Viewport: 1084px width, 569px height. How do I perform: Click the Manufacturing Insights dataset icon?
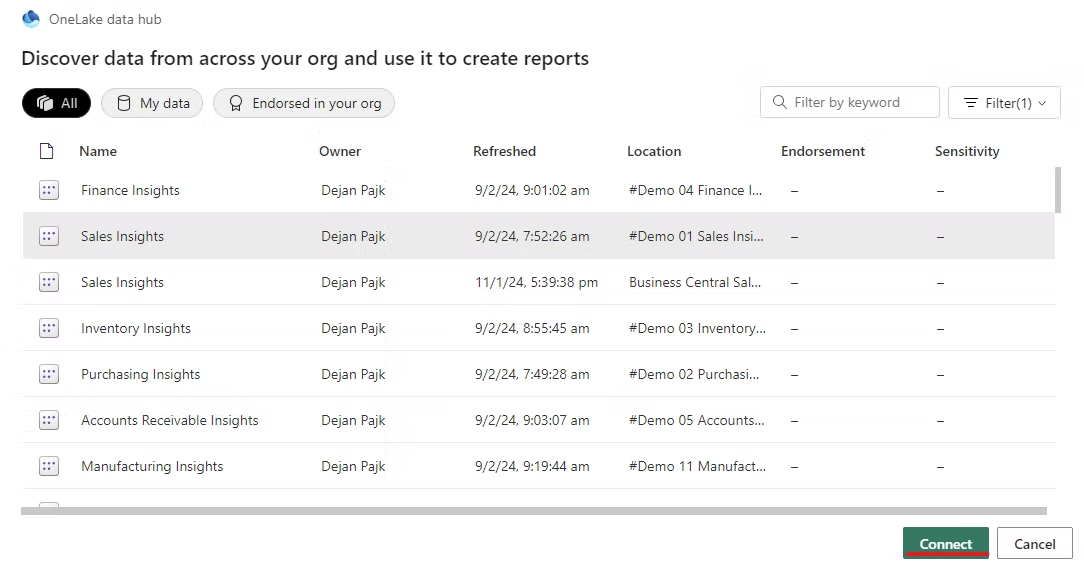point(49,466)
